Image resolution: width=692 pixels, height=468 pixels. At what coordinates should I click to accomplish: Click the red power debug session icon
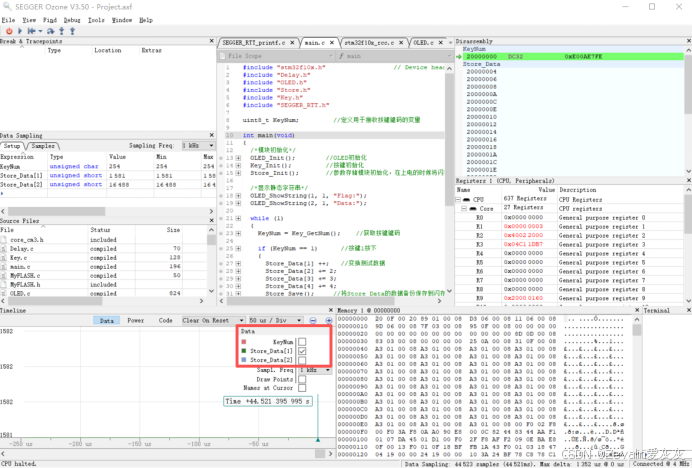9,31
